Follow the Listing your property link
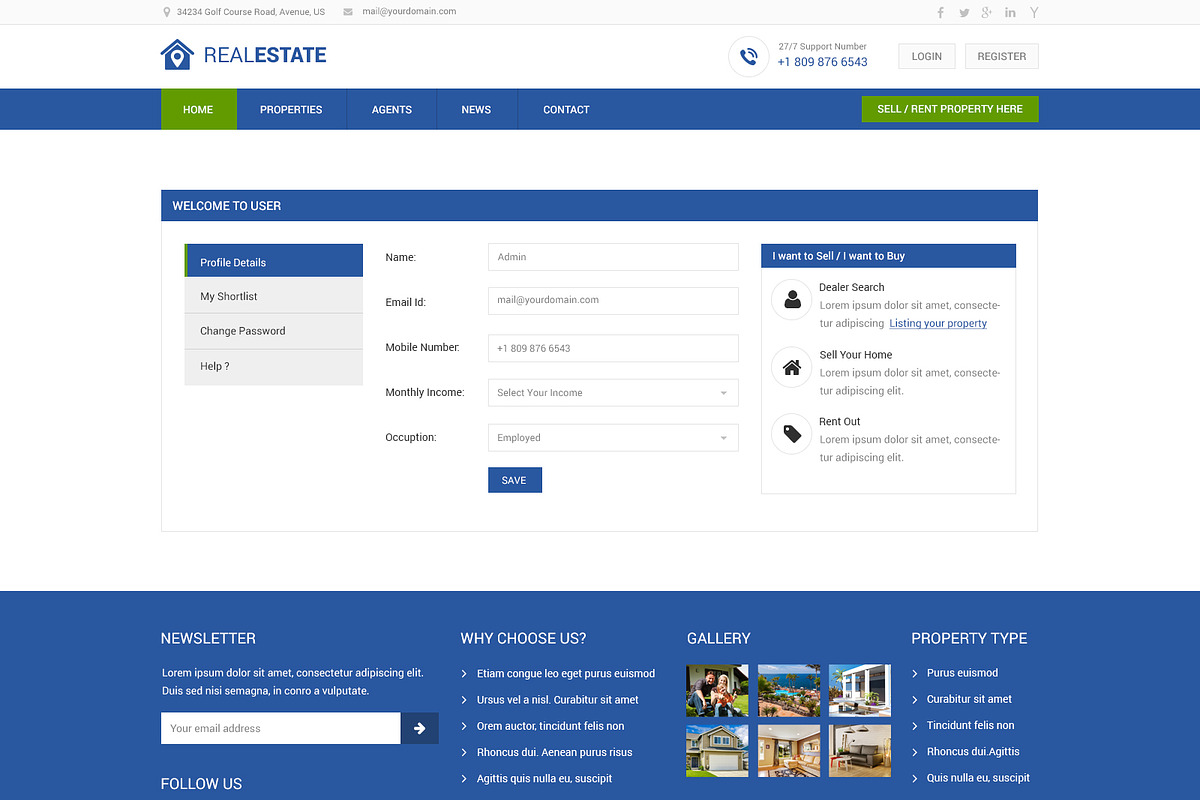 pyautogui.click(x=938, y=323)
